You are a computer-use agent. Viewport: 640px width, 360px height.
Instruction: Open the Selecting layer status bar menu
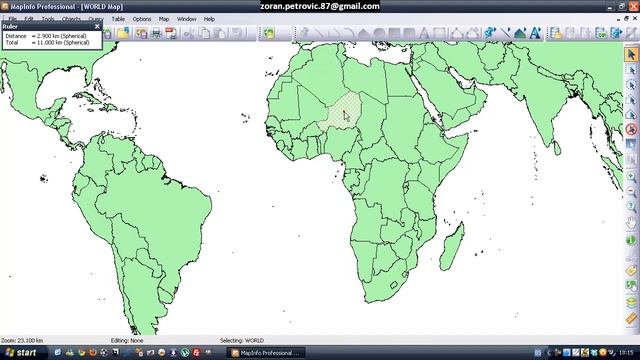(x=242, y=340)
